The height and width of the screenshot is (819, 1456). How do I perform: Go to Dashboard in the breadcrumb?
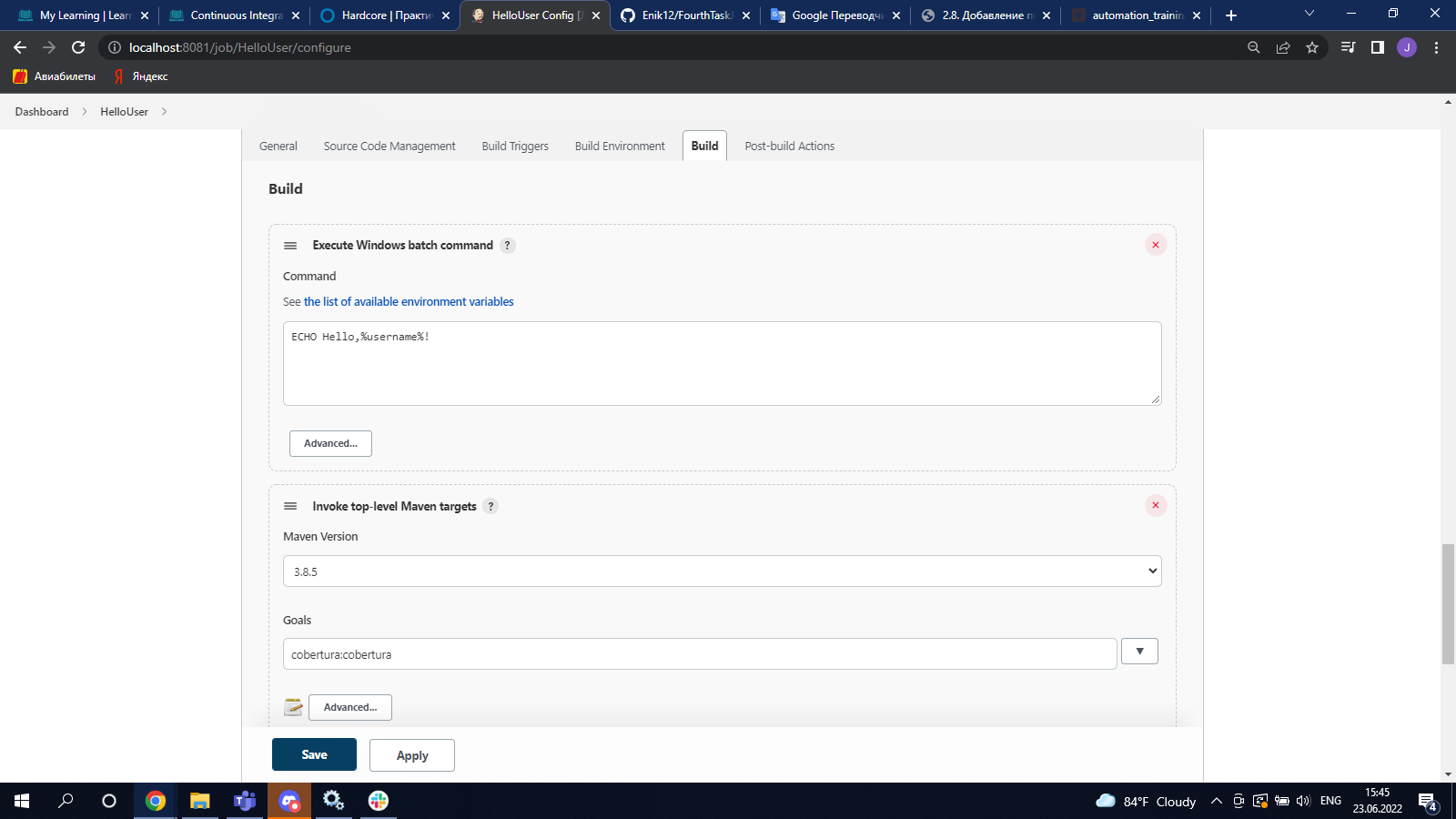pos(42,112)
